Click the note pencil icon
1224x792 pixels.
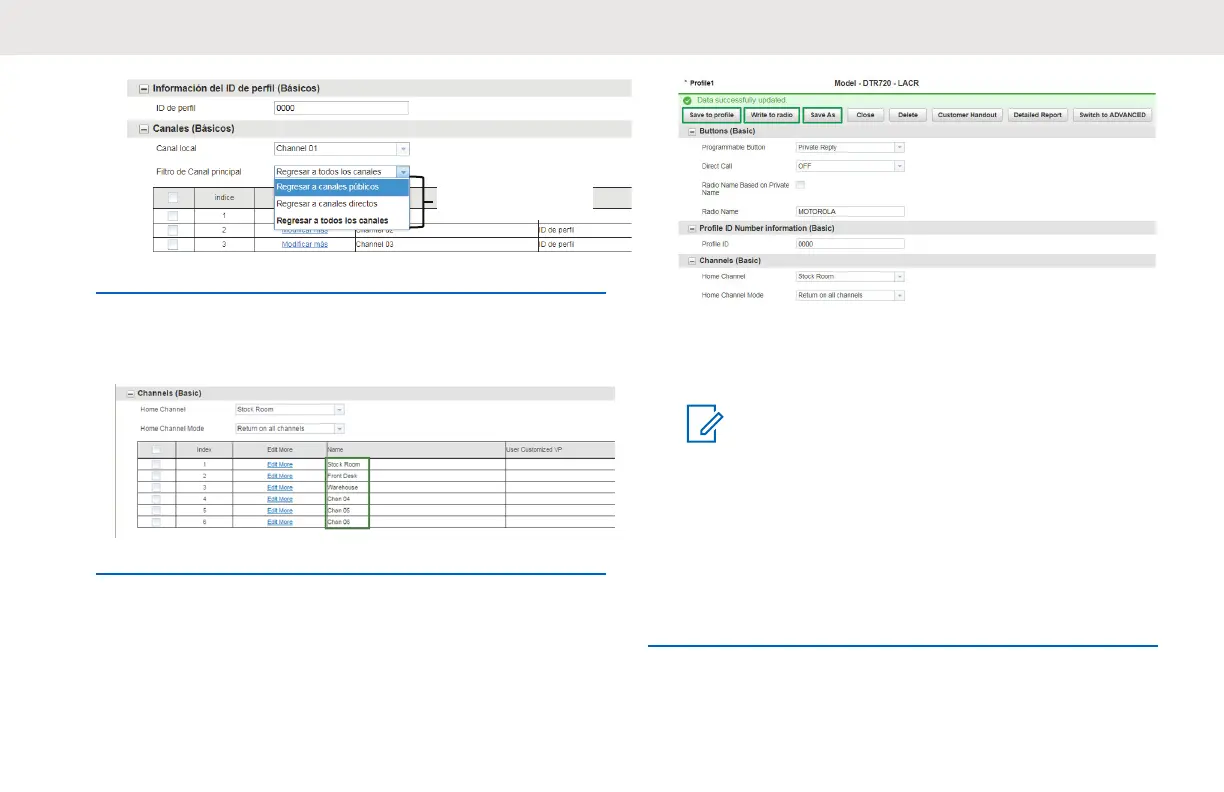coord(704,426)
